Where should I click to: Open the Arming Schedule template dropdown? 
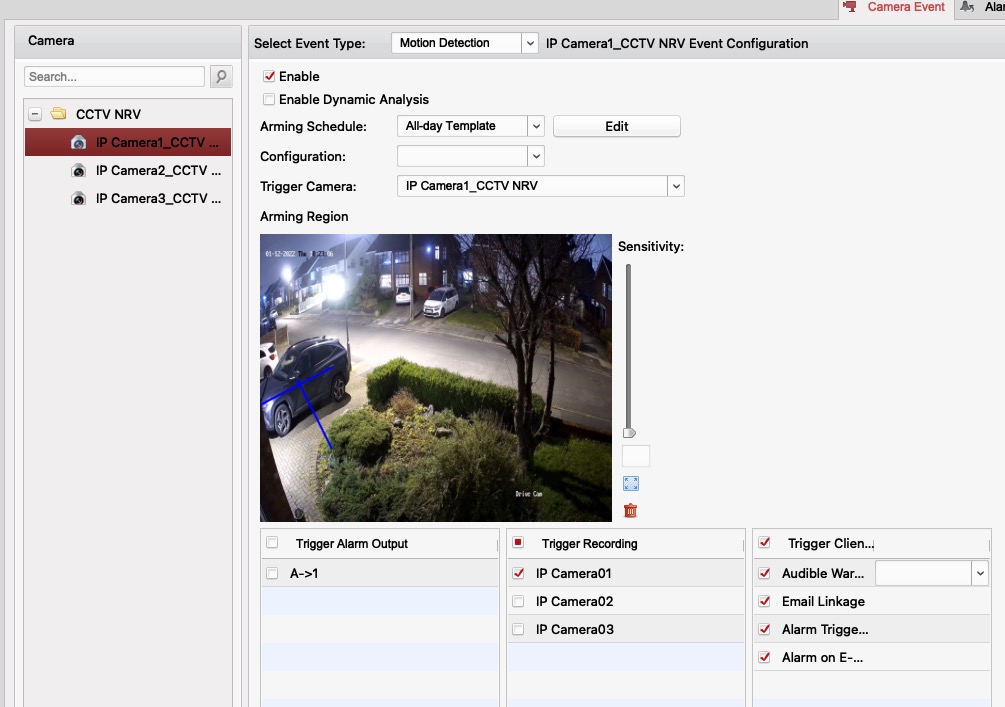coord(535,126)
